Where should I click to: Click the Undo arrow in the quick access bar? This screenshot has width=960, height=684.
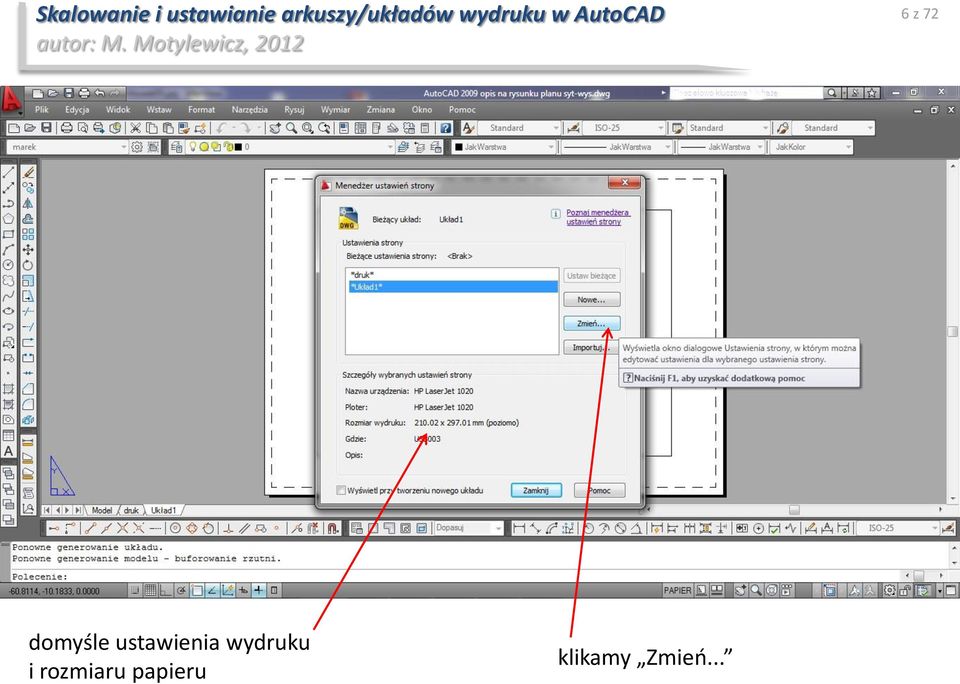99,93
